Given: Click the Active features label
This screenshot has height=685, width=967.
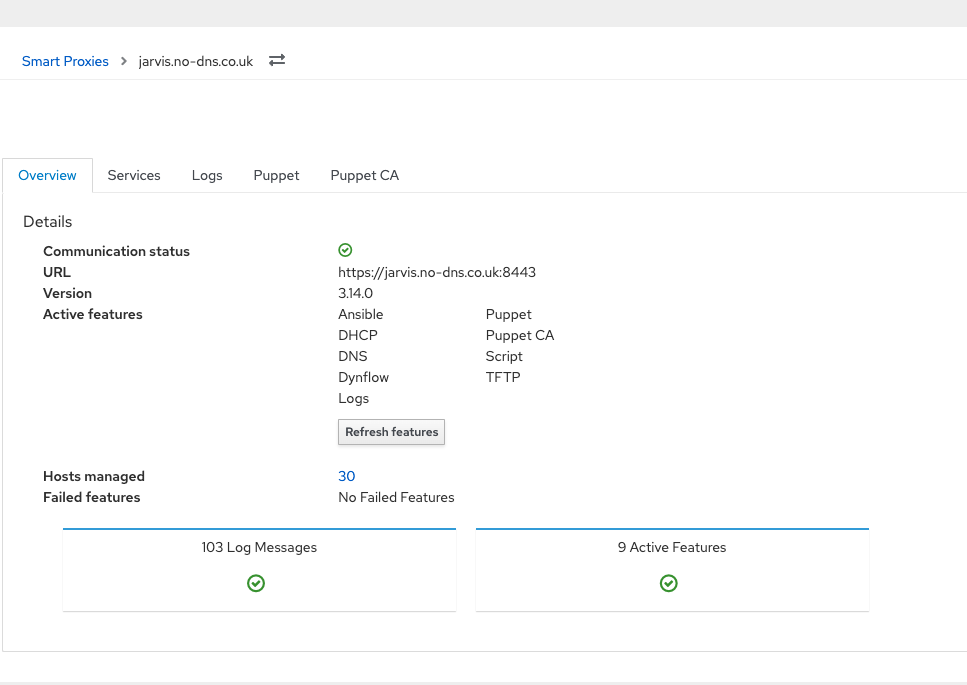Looking at the screenshot, I should click(93, 314).
